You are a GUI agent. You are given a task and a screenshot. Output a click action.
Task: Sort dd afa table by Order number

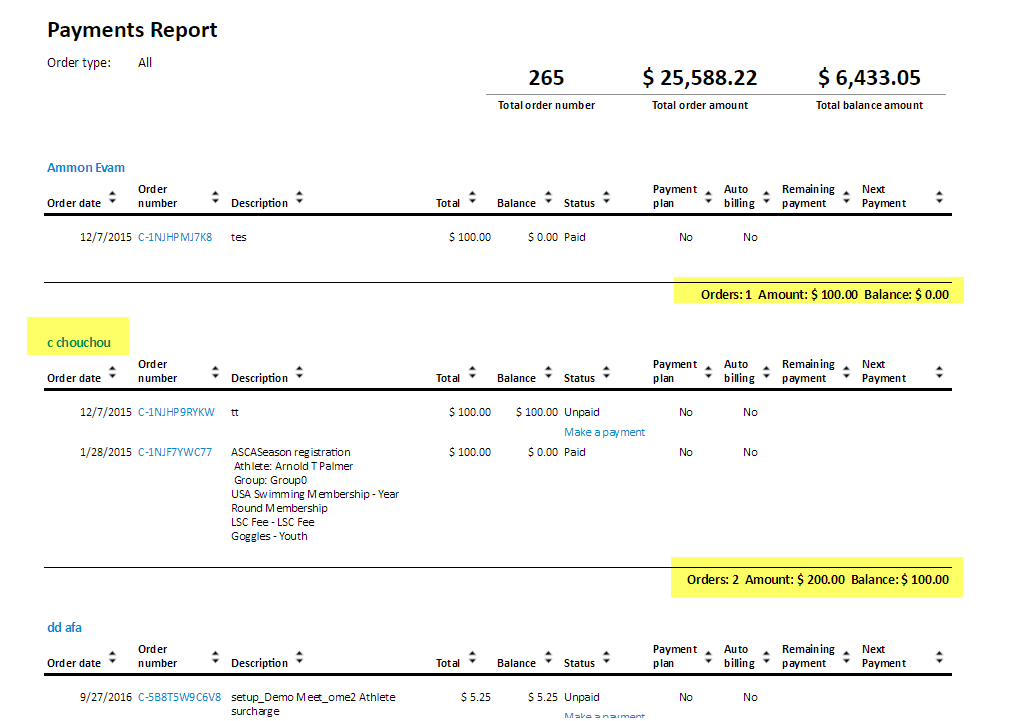[215, 657]
